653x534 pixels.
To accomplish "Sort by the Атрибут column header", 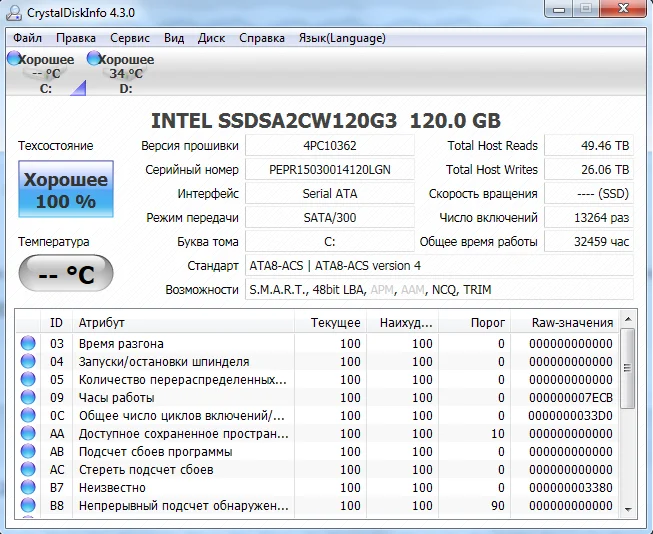I will point(185,323).
